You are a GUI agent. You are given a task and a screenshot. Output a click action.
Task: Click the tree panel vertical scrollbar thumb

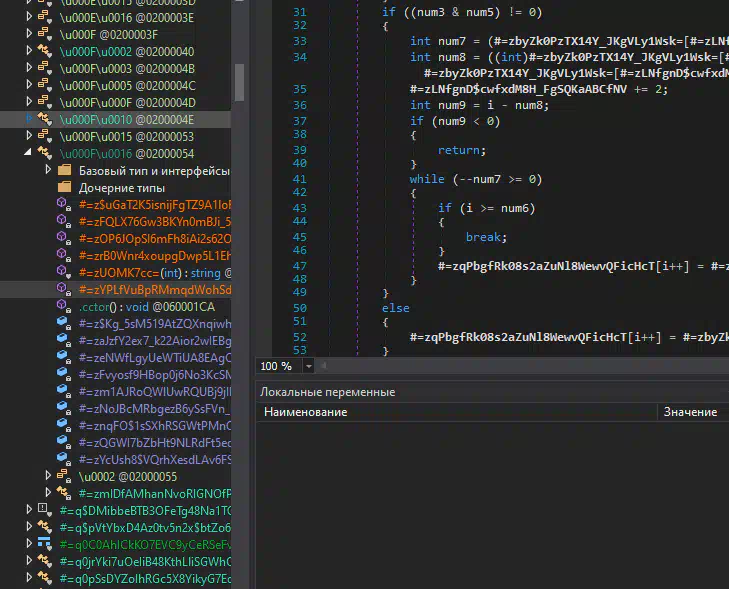pos(239,81)
